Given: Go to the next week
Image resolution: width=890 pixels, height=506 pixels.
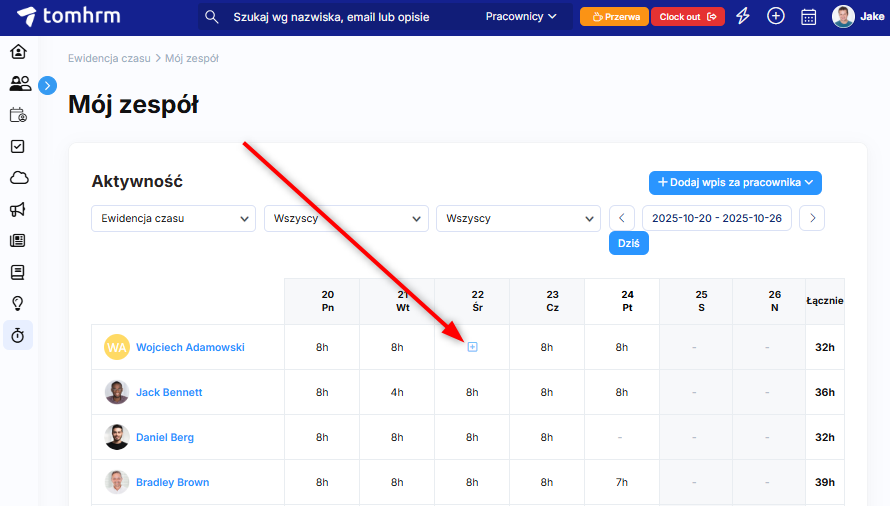Looking at the screenshot, I should pyautogui.click(x=812, y=218).
